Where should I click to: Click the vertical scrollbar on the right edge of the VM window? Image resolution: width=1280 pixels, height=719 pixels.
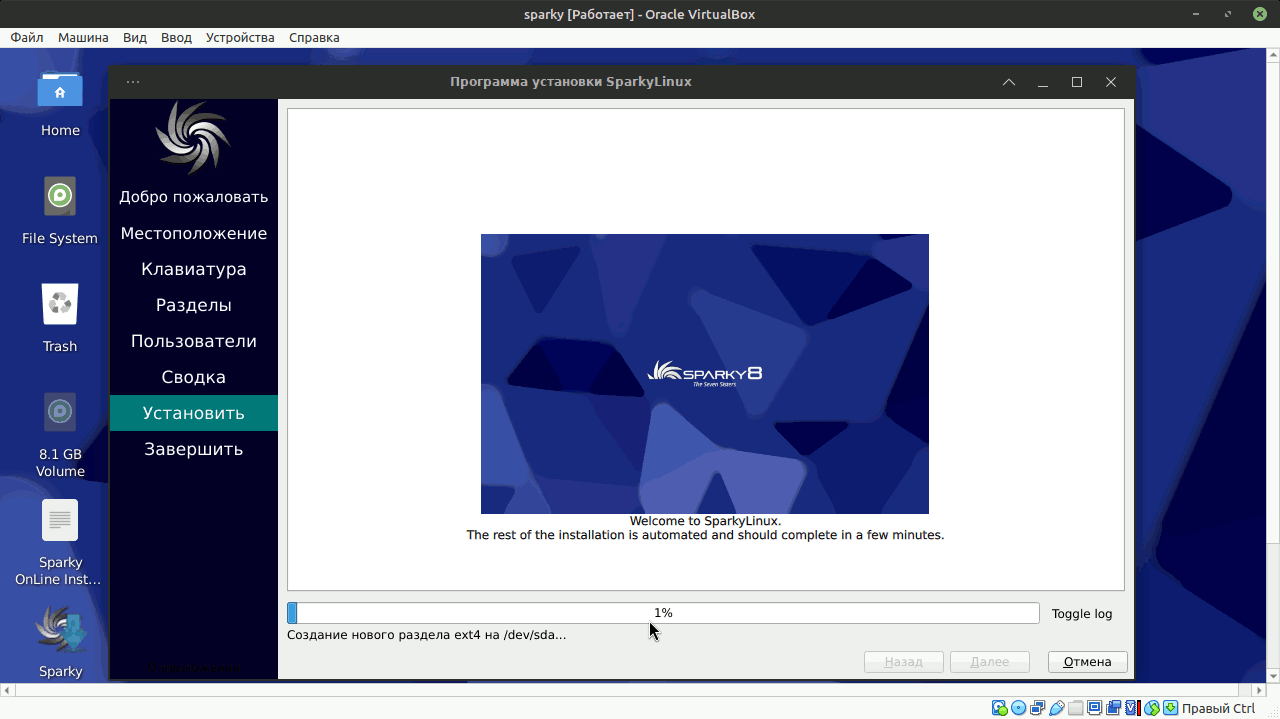[1273, 365]
